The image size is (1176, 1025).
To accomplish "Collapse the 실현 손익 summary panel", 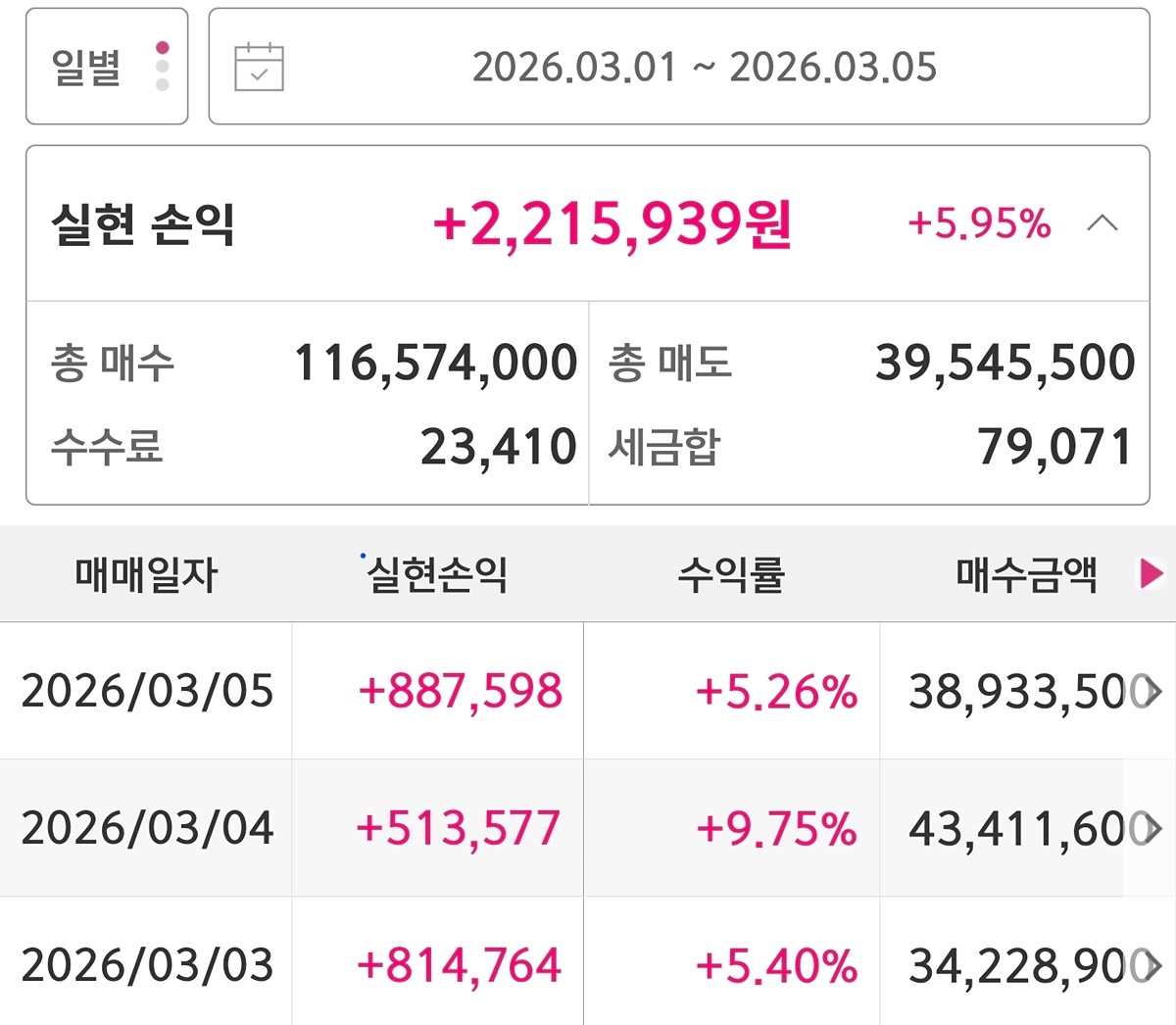I will 1102,223.
